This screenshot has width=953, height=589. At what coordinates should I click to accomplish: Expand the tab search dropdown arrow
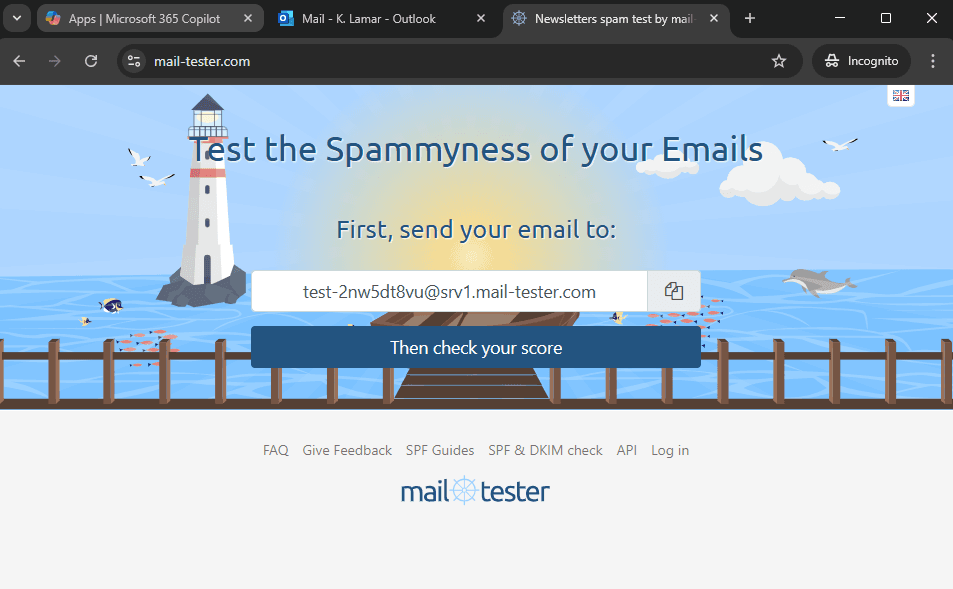click(15, 17)
